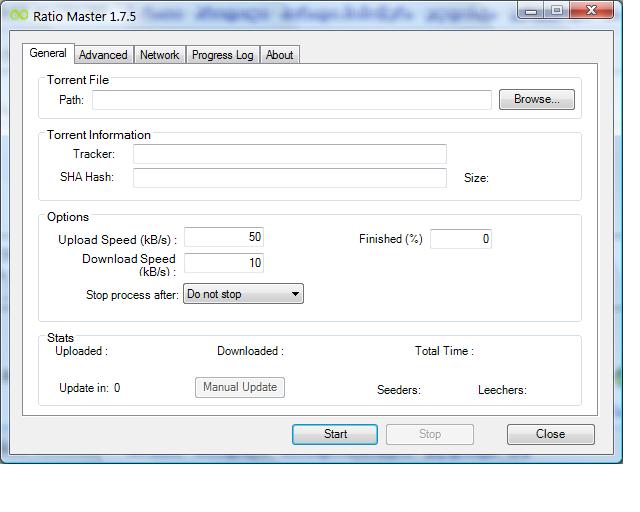Close window using title bar X
The height and width of the screenshot is (512, 640).
tap(591, 10)
